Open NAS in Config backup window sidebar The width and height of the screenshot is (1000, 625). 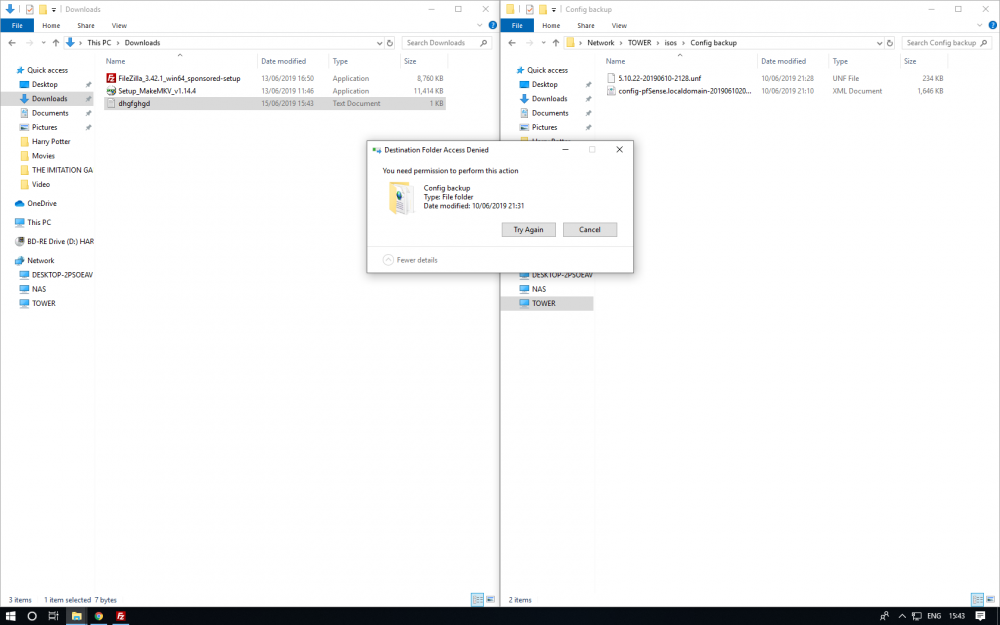539,289
